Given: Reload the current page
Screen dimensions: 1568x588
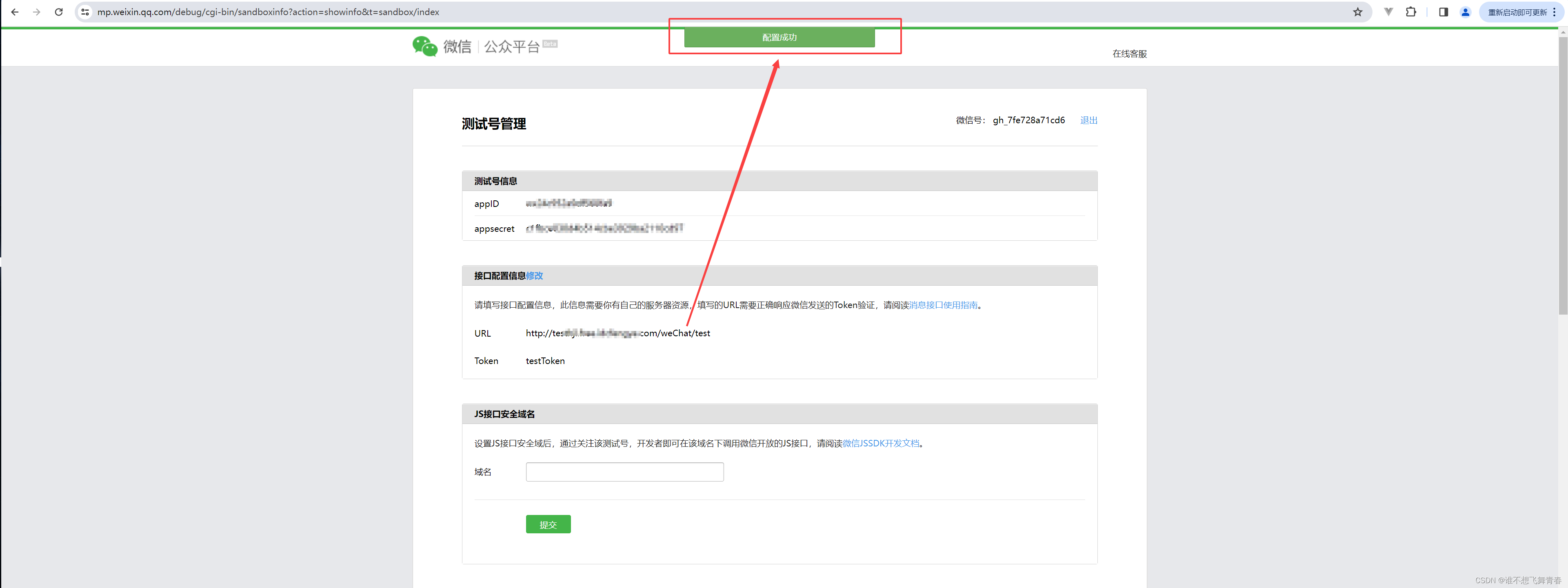Looking at the screenshot, I should pos(58,12).
